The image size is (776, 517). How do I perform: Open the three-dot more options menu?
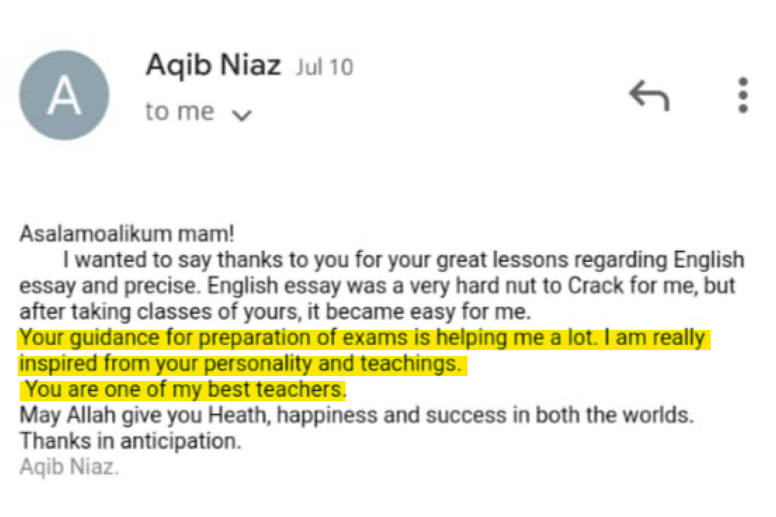(742, 94)
